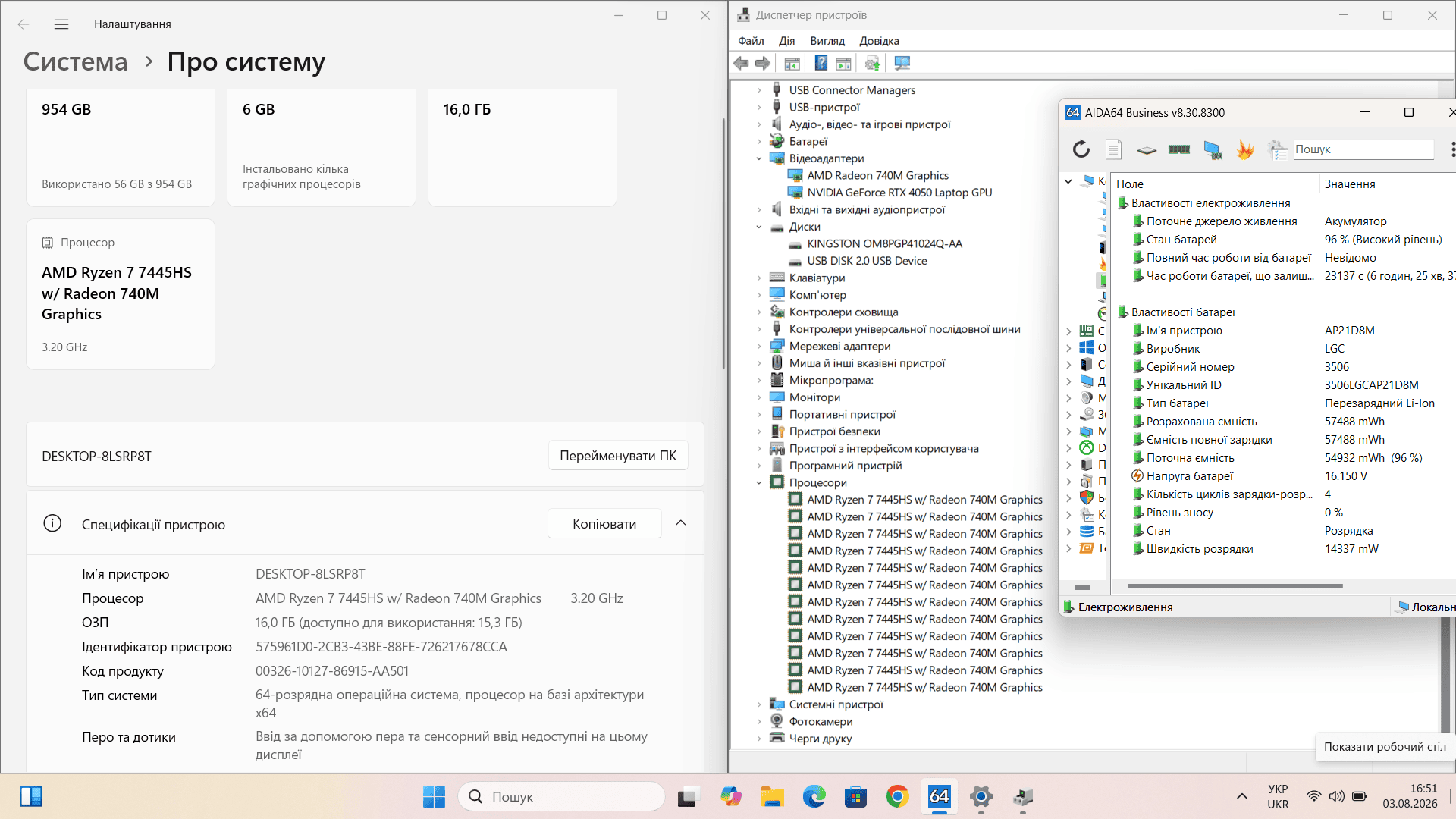Show hidden tray icons with the chevron
The image size is (1456, 819).
click(1241, 796)
